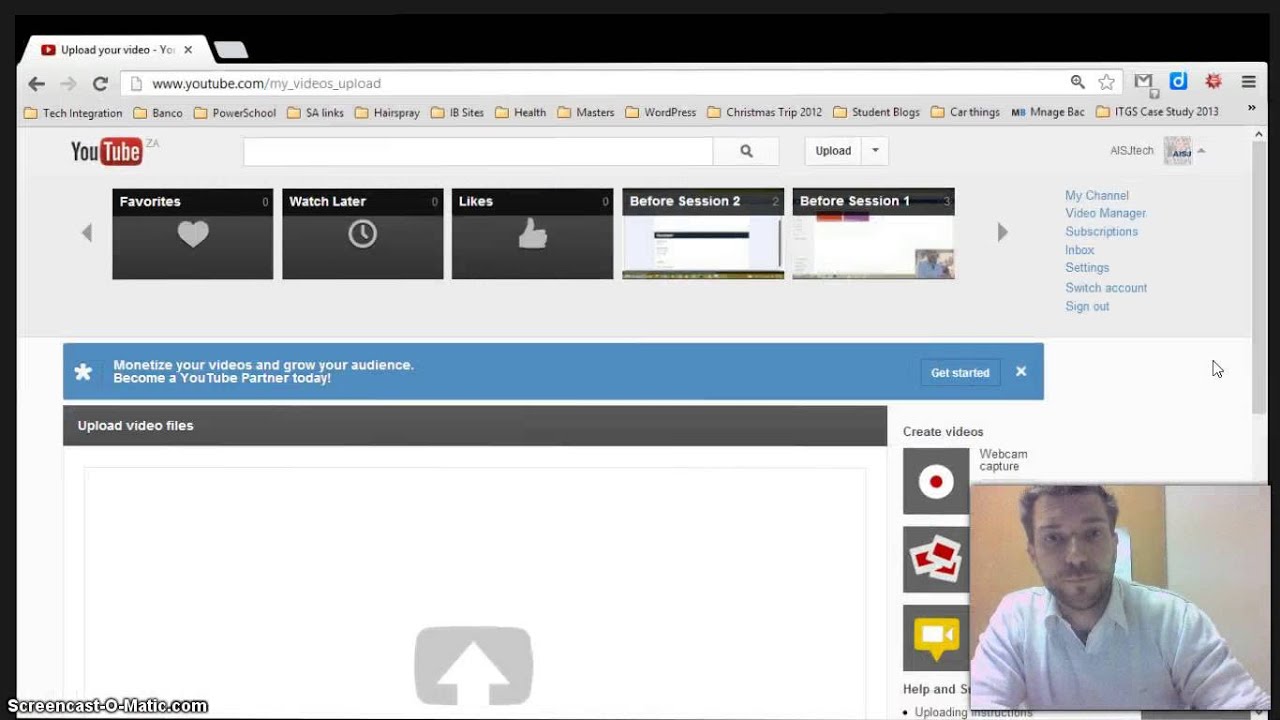
Task: Open the Health bookmark folder
Action: click(x=520, y=113)
